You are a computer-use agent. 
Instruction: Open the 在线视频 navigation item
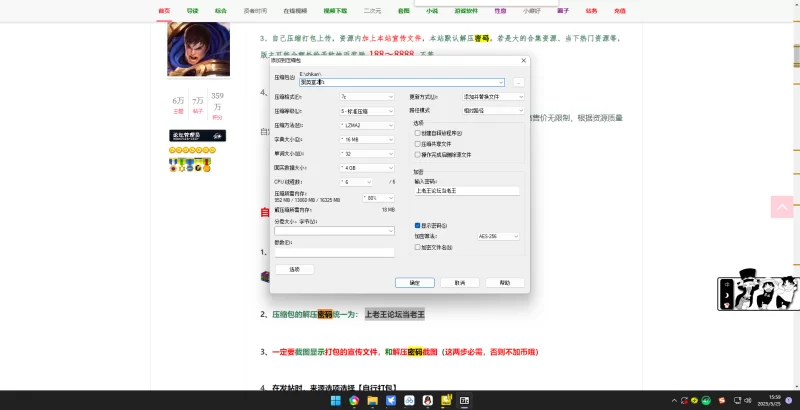click(295, 11)
